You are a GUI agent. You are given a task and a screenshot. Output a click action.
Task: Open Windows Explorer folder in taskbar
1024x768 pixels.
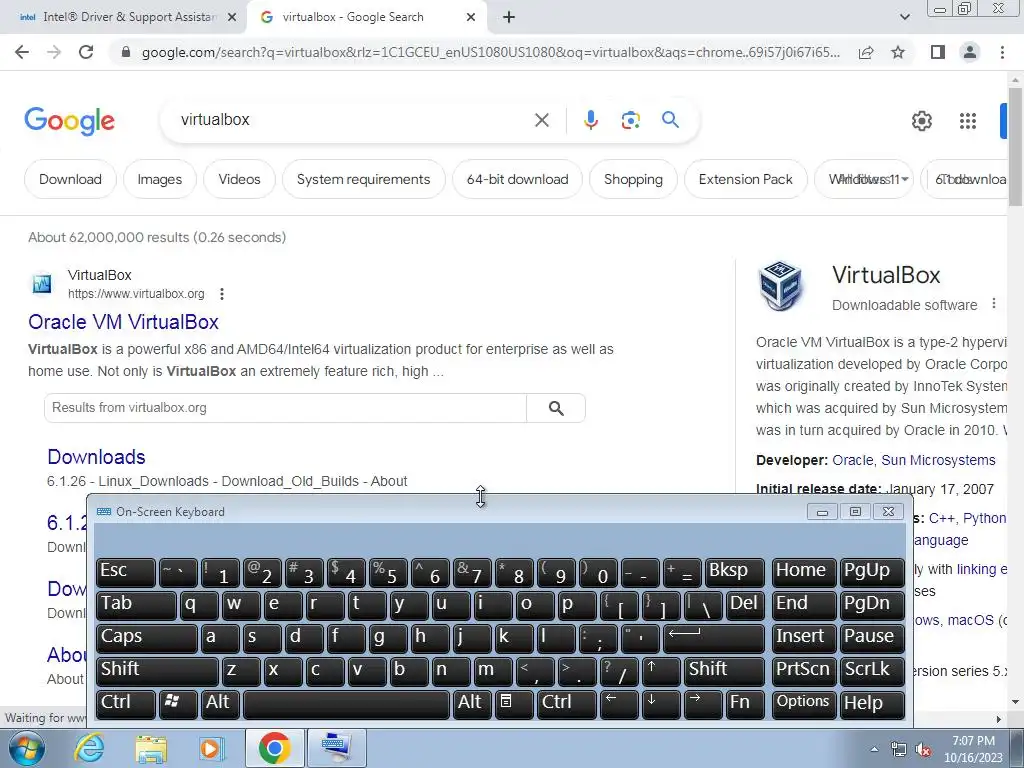pyautogui.click(x=151, y=748)
